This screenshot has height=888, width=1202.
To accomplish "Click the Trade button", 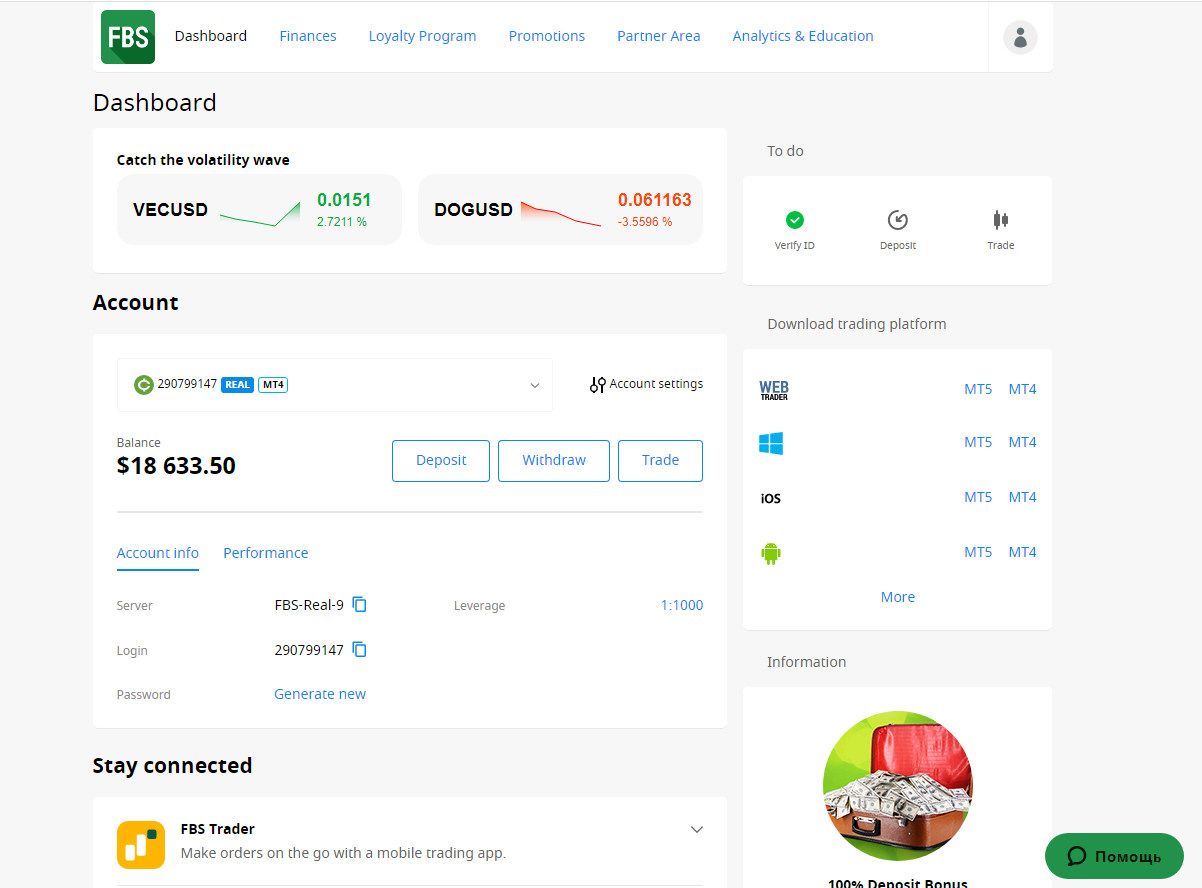I will [x=660, y=461].
